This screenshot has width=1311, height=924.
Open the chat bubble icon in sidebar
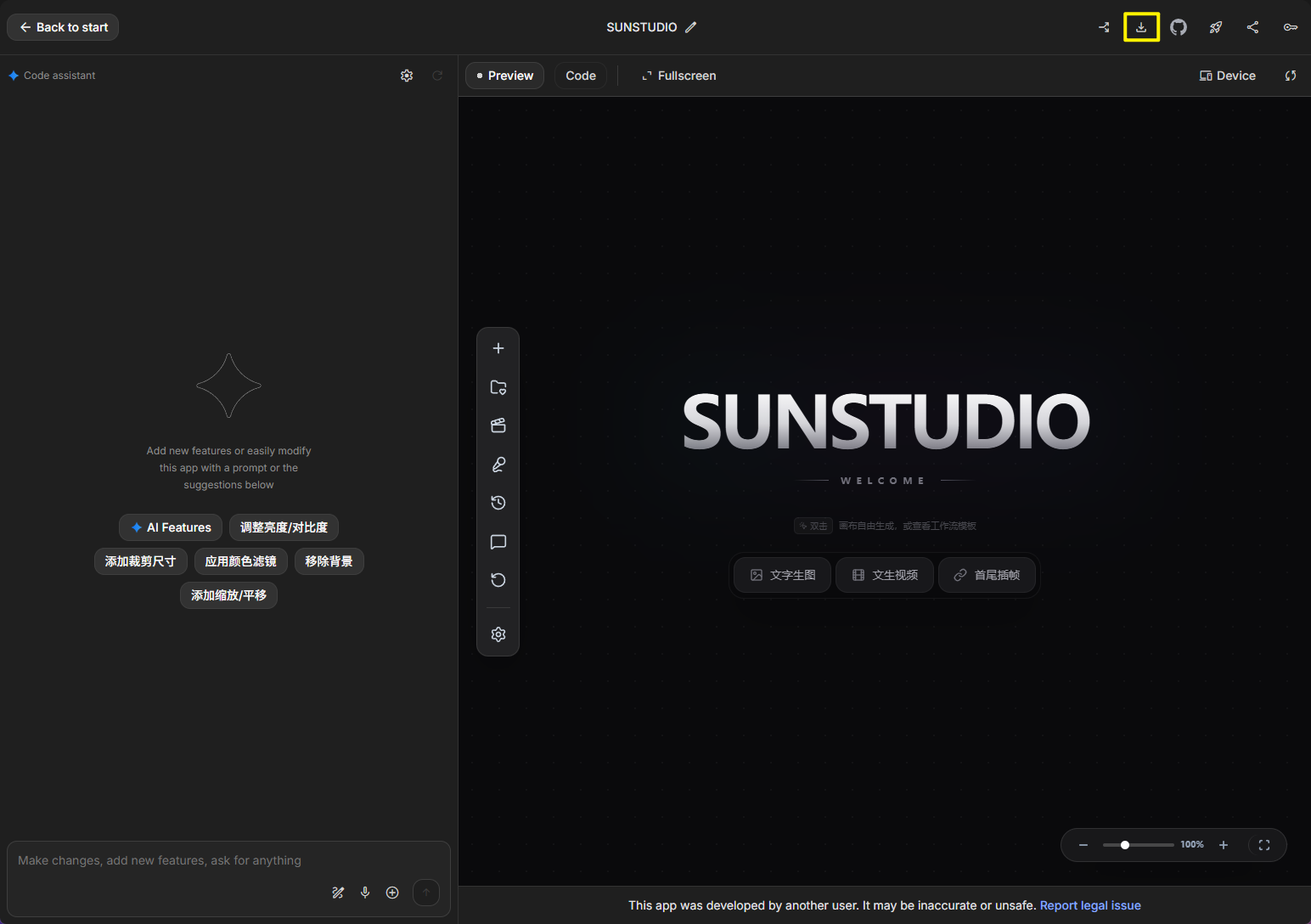[x=498, y=542]
